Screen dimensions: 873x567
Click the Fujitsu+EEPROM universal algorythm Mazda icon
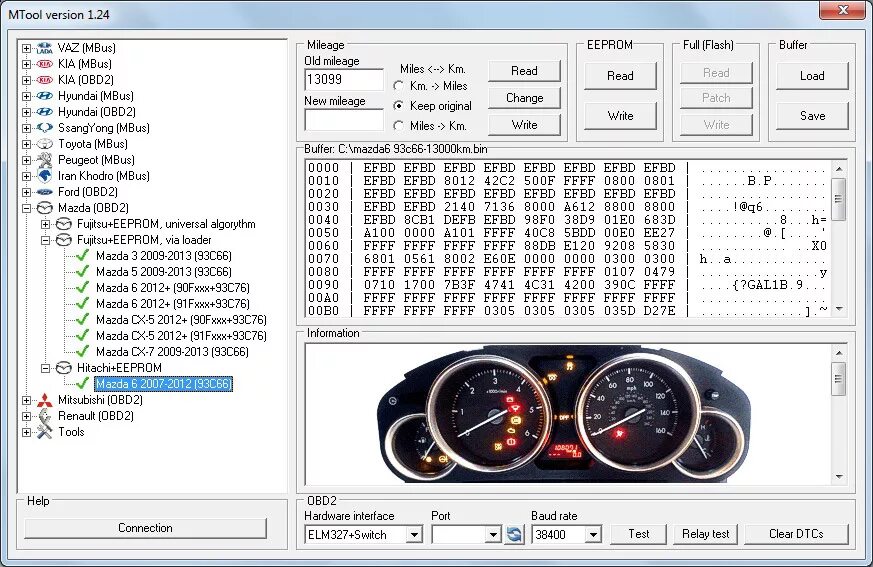64,224
